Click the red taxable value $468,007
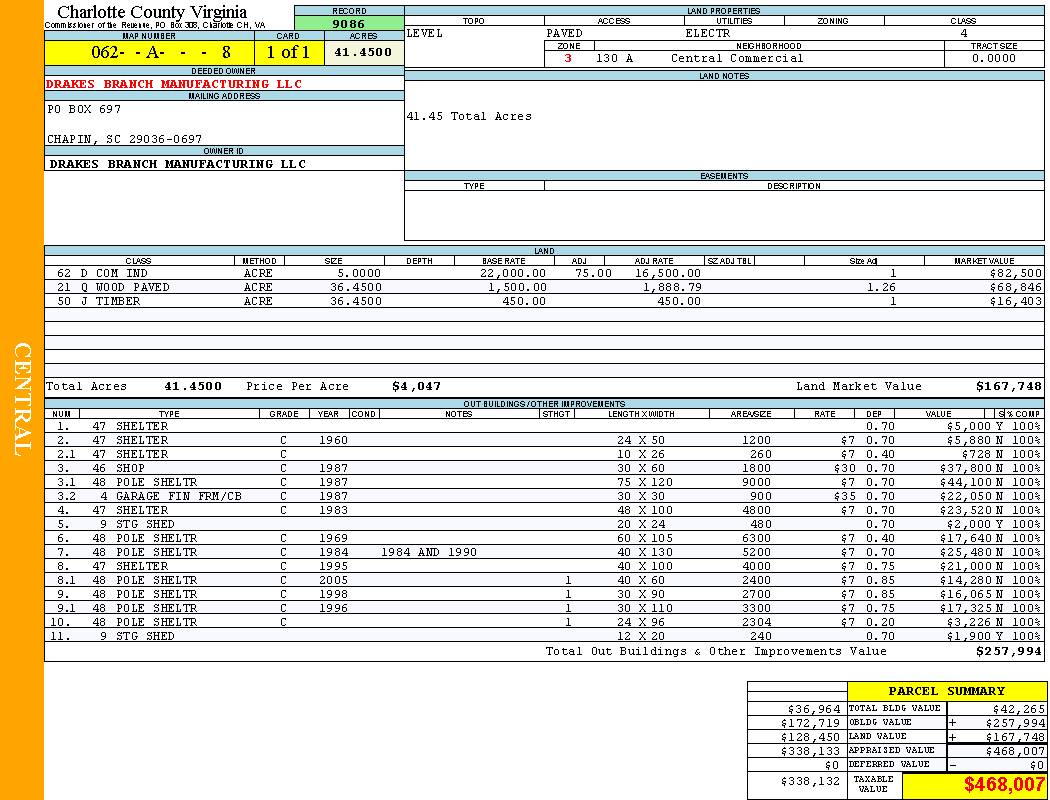Viewport: 1050px width, 800px height. coord(1004,785)
